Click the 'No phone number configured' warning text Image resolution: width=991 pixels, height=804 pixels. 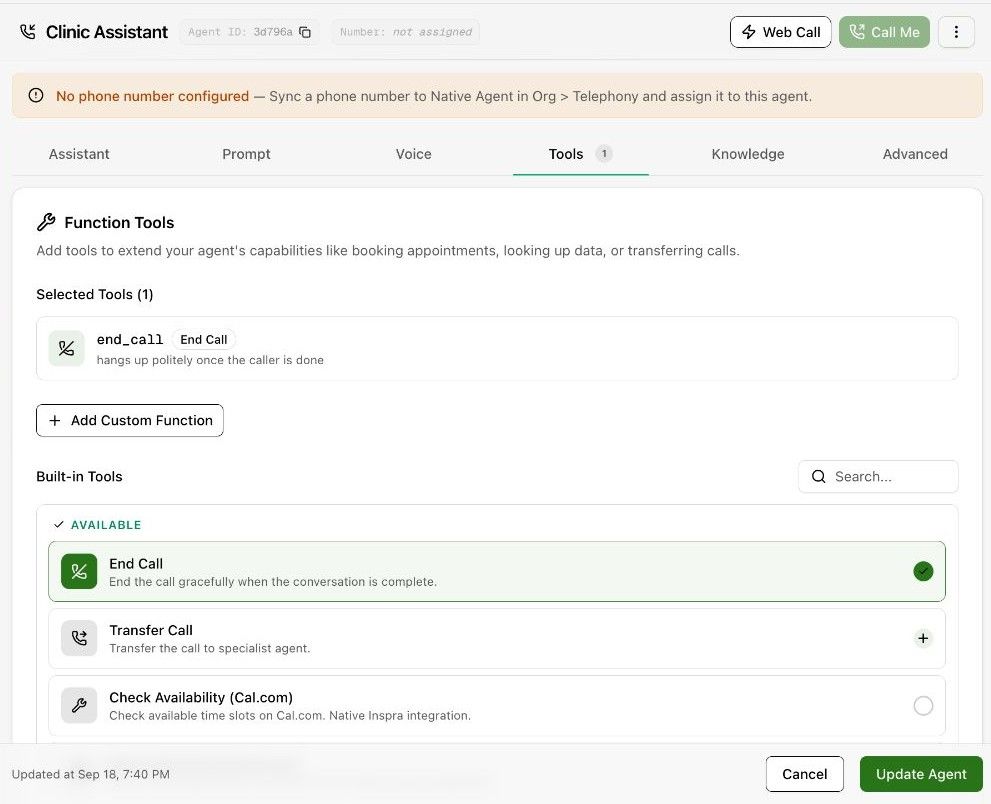tap(152, 96)
